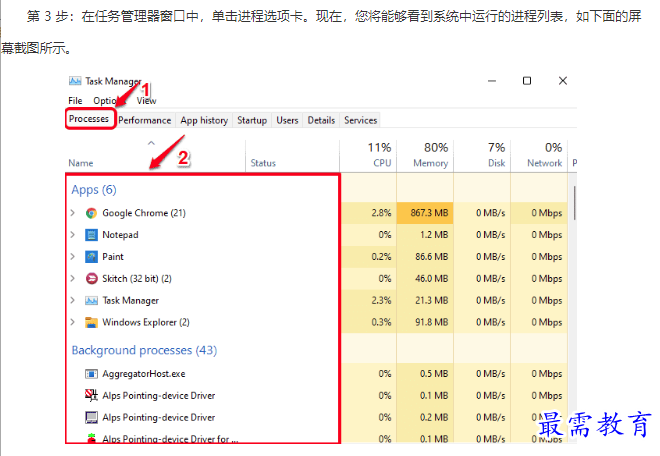This screenshot has height=456, width=660.
Task: Click the Skitch app icon
Action: (x=91, y=279)
